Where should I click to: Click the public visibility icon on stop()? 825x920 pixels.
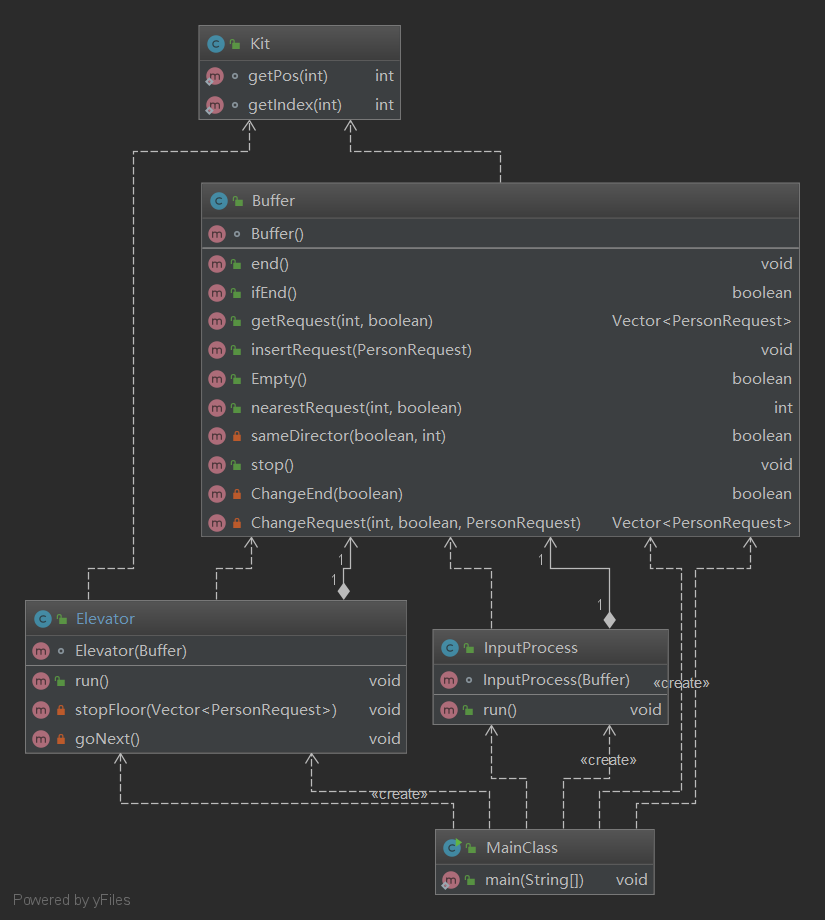coord(236,465)
